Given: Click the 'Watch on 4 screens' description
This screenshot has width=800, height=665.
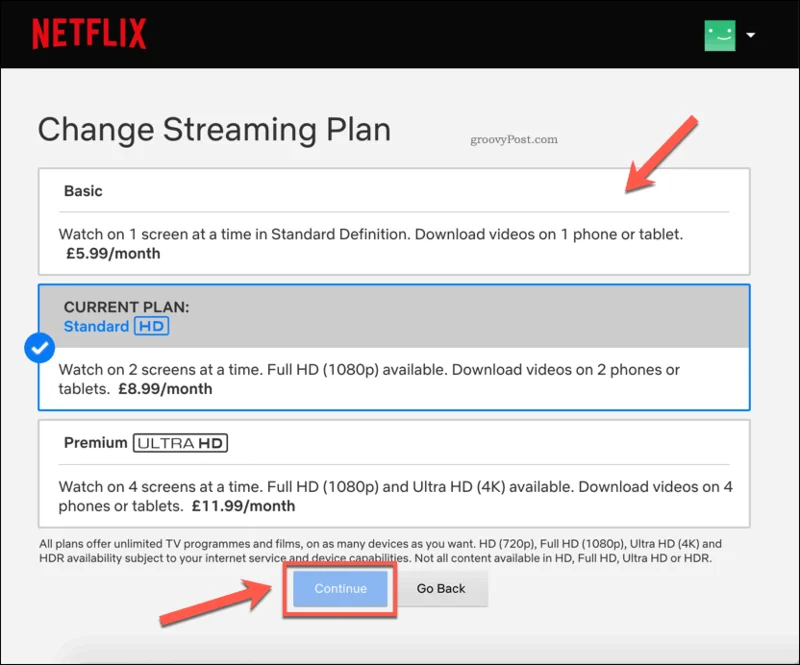Looking at the screenshot, I should (x=395, y=496).
